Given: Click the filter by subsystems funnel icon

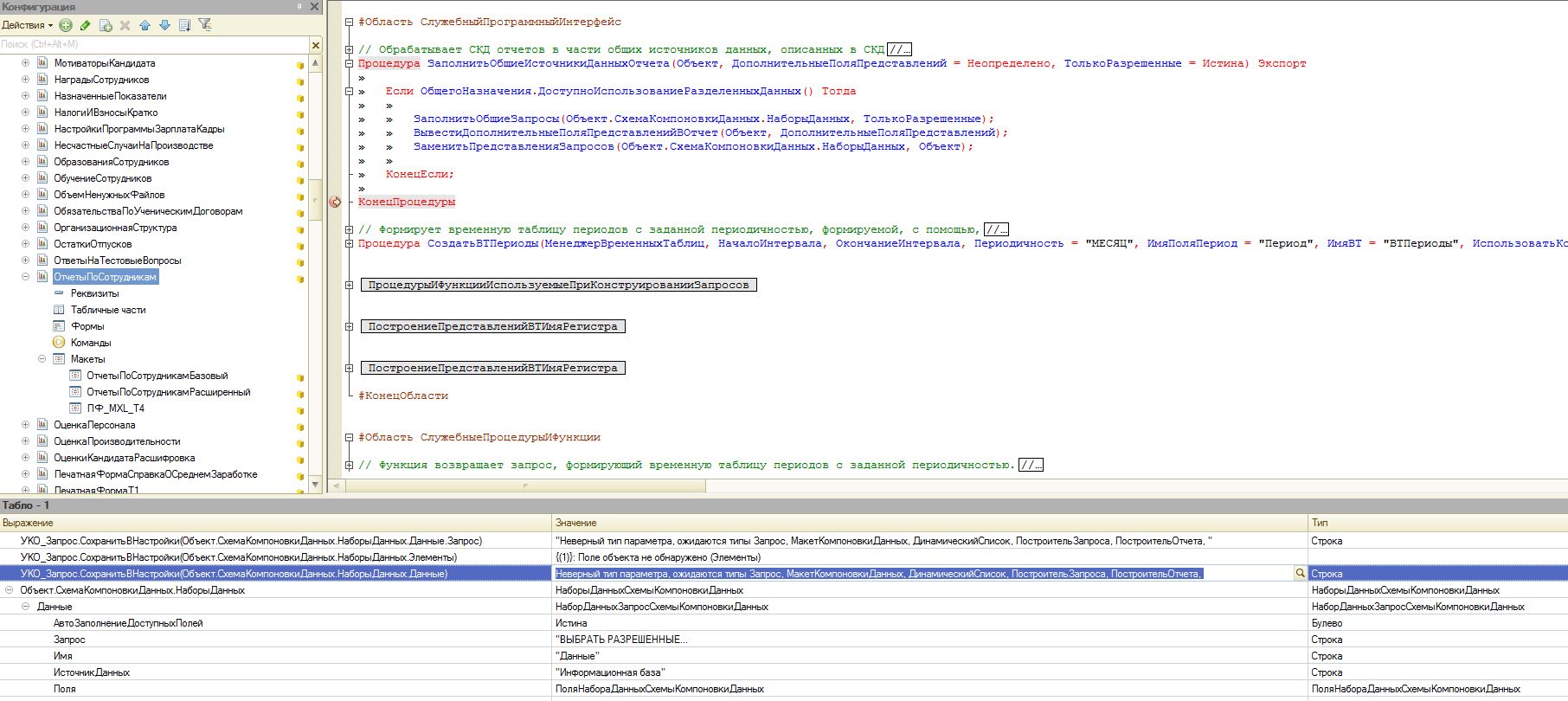Looking at the screenshot, I should 205,25.
